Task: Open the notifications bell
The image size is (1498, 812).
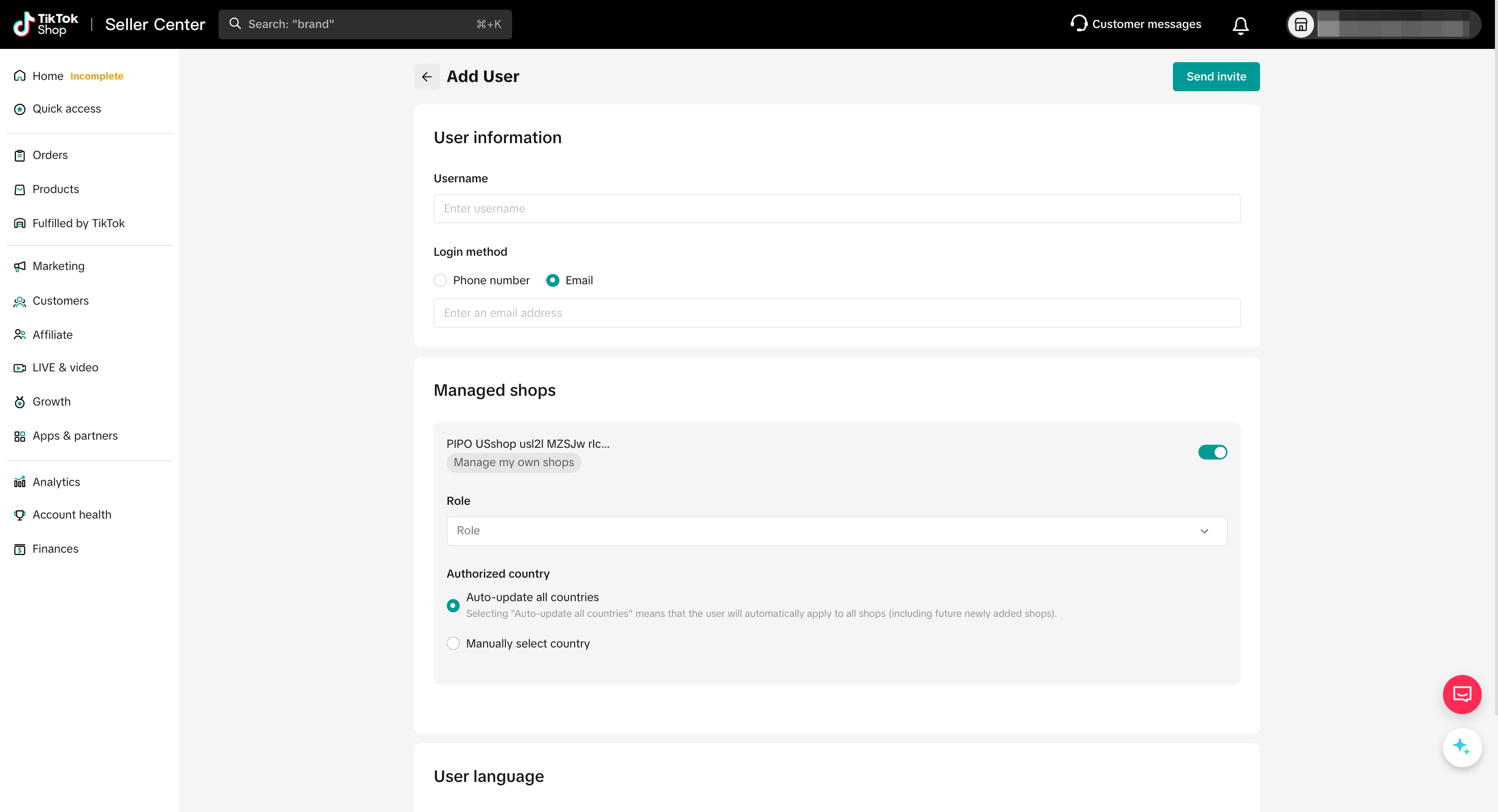Action: click(1240, 25)
